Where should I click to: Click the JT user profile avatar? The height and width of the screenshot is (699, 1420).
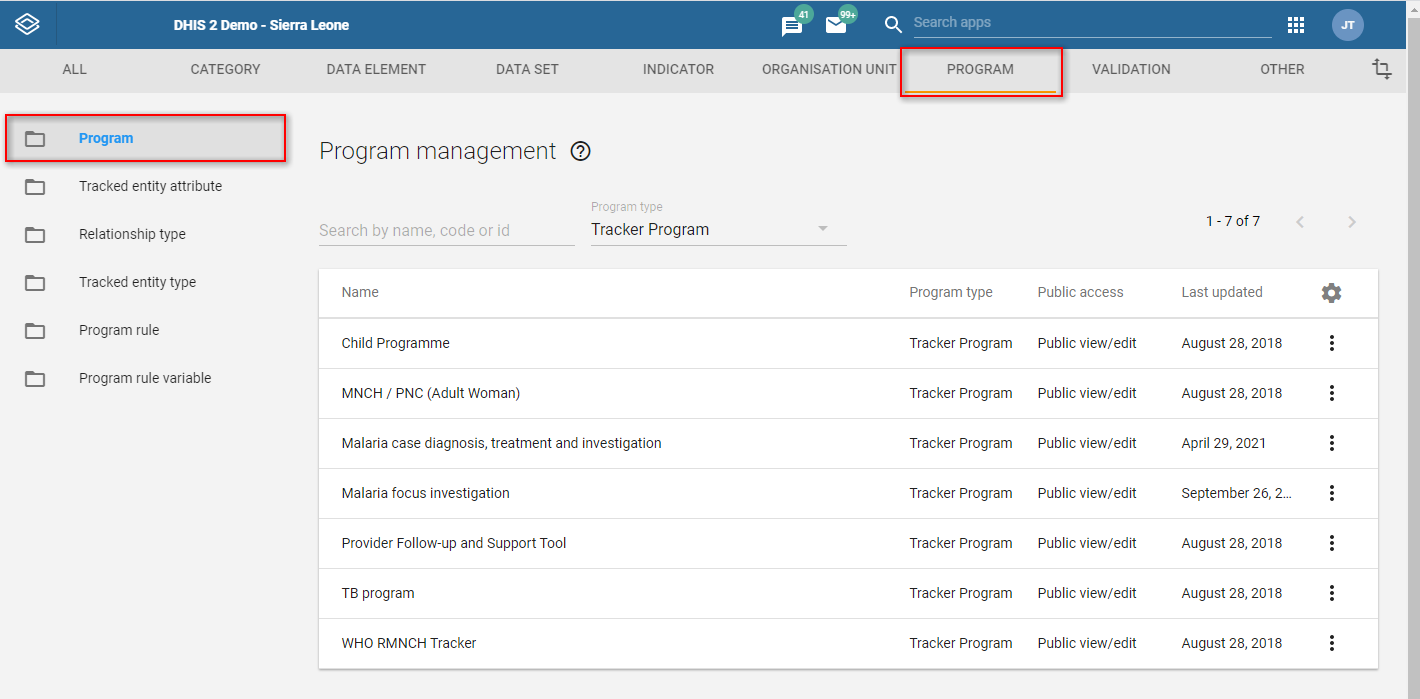1348,25
